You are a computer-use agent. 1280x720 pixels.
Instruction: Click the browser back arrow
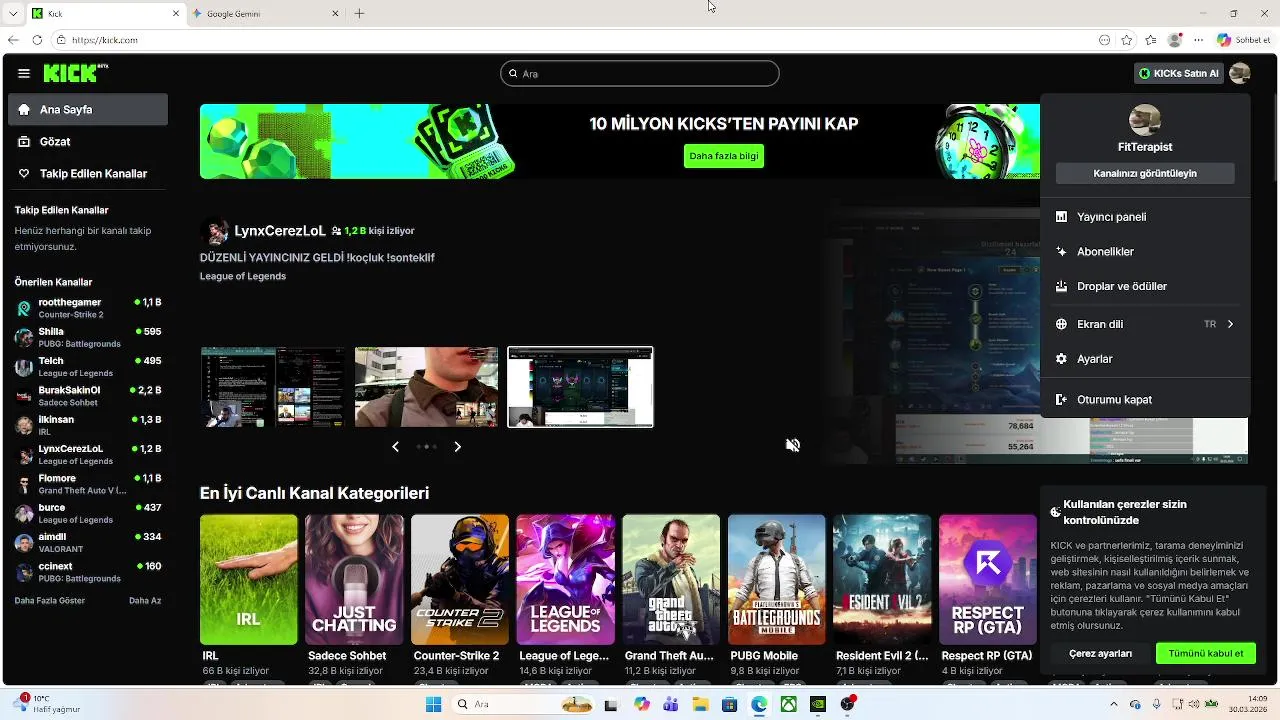point(13,40)
